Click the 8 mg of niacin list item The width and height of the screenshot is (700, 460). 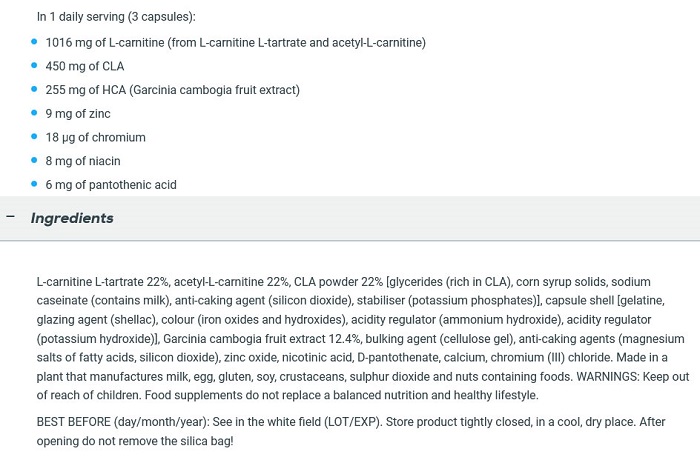tap(83, 161)
